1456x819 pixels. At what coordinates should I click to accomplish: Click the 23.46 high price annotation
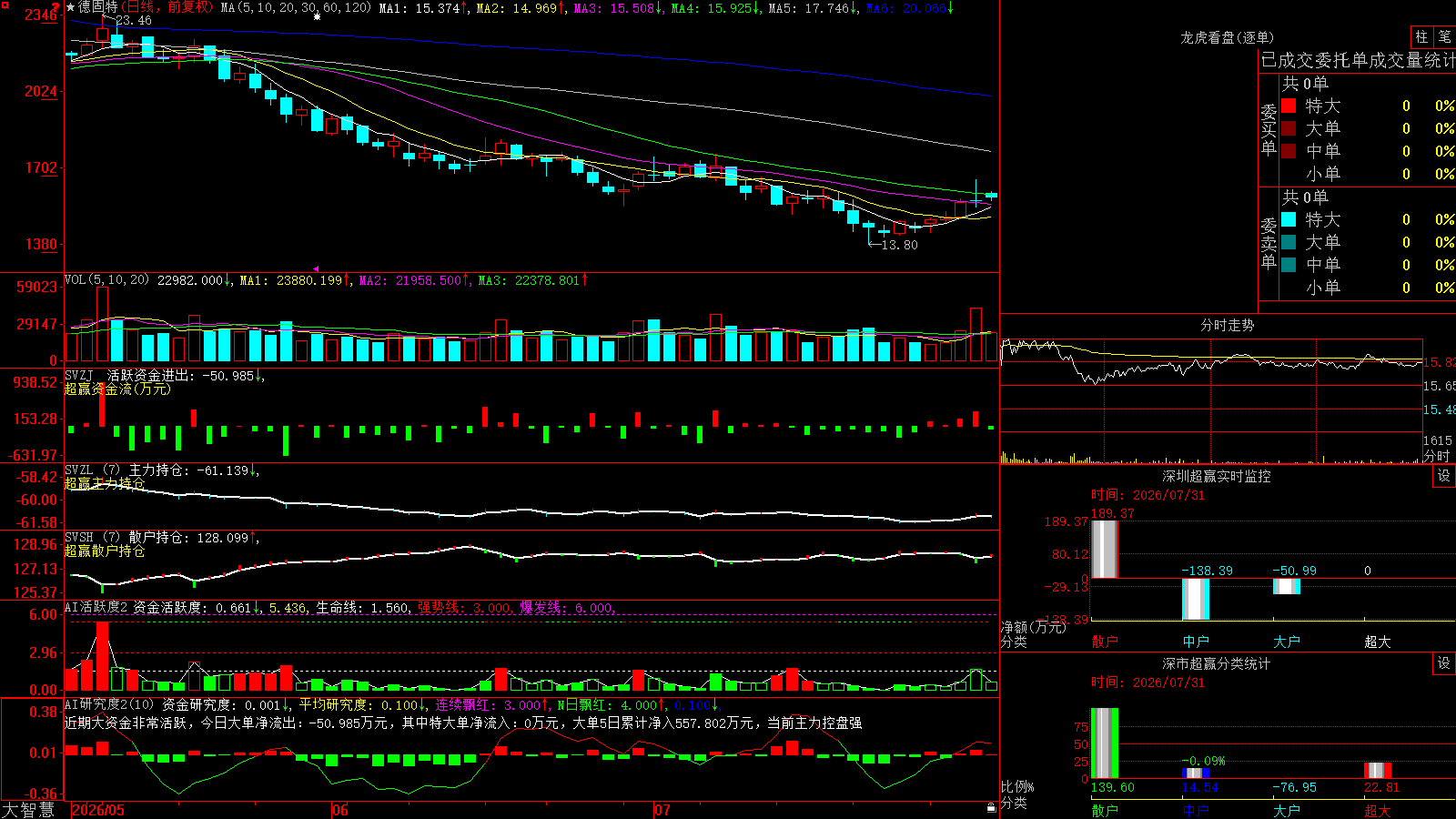134,21
